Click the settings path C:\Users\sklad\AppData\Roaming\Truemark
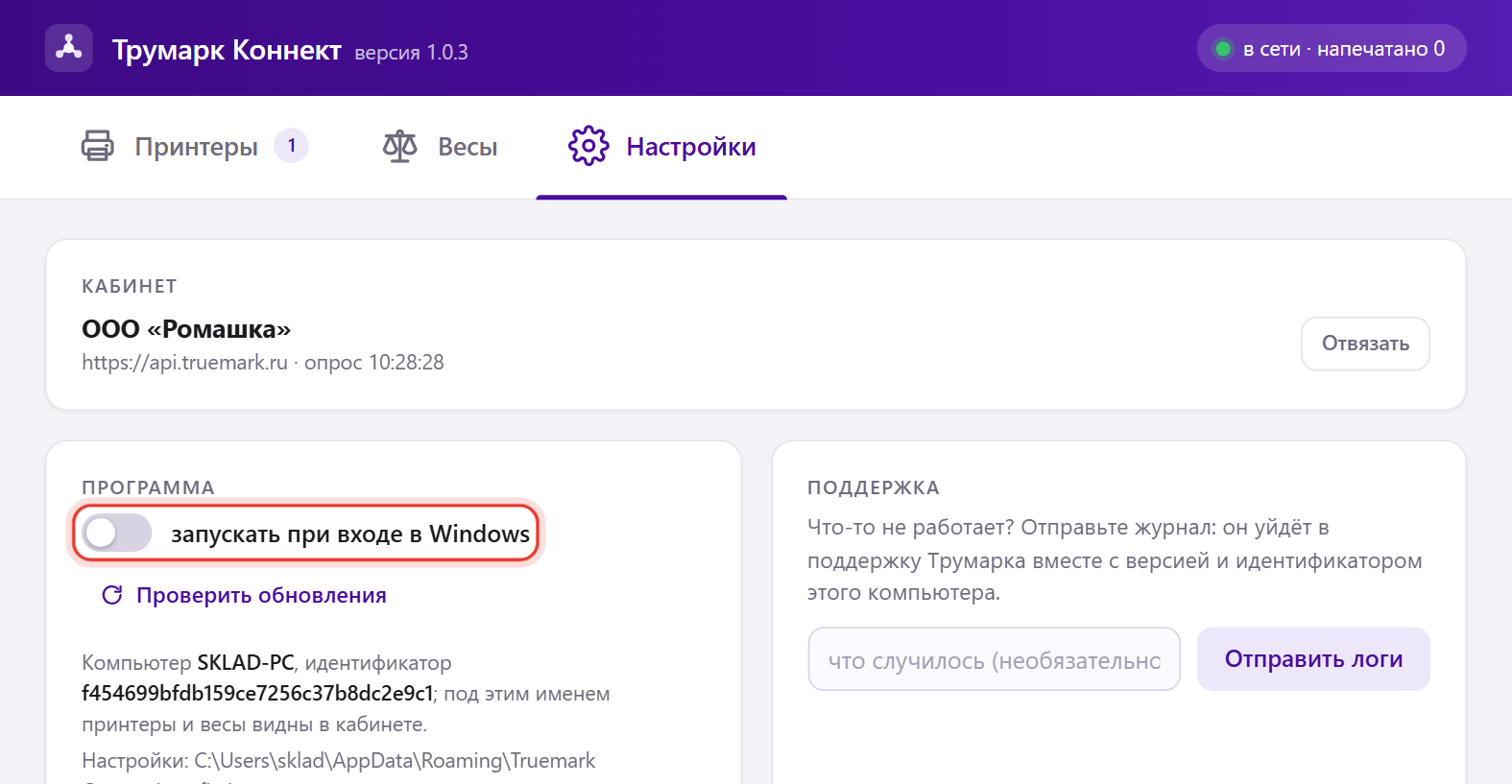The height and width of the screenshot is (784, 1512). click(x=395, y=761)
